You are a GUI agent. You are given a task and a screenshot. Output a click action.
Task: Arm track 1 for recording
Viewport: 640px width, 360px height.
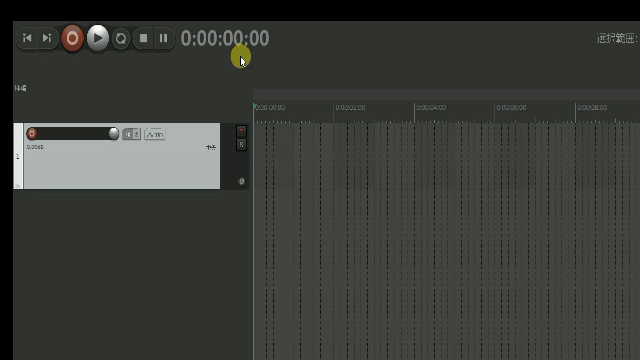32,133
